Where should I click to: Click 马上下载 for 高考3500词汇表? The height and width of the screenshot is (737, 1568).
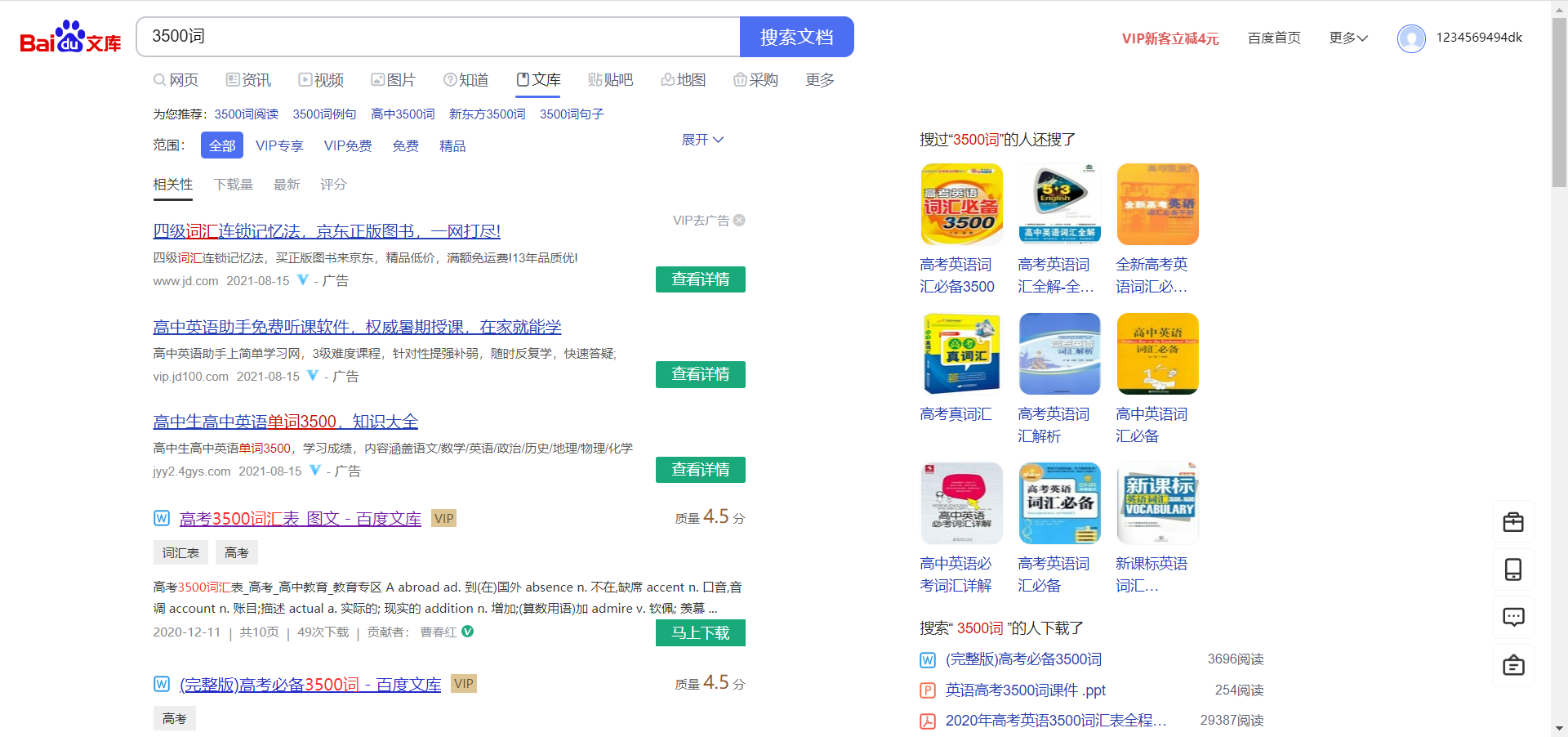tap(701, 633)
